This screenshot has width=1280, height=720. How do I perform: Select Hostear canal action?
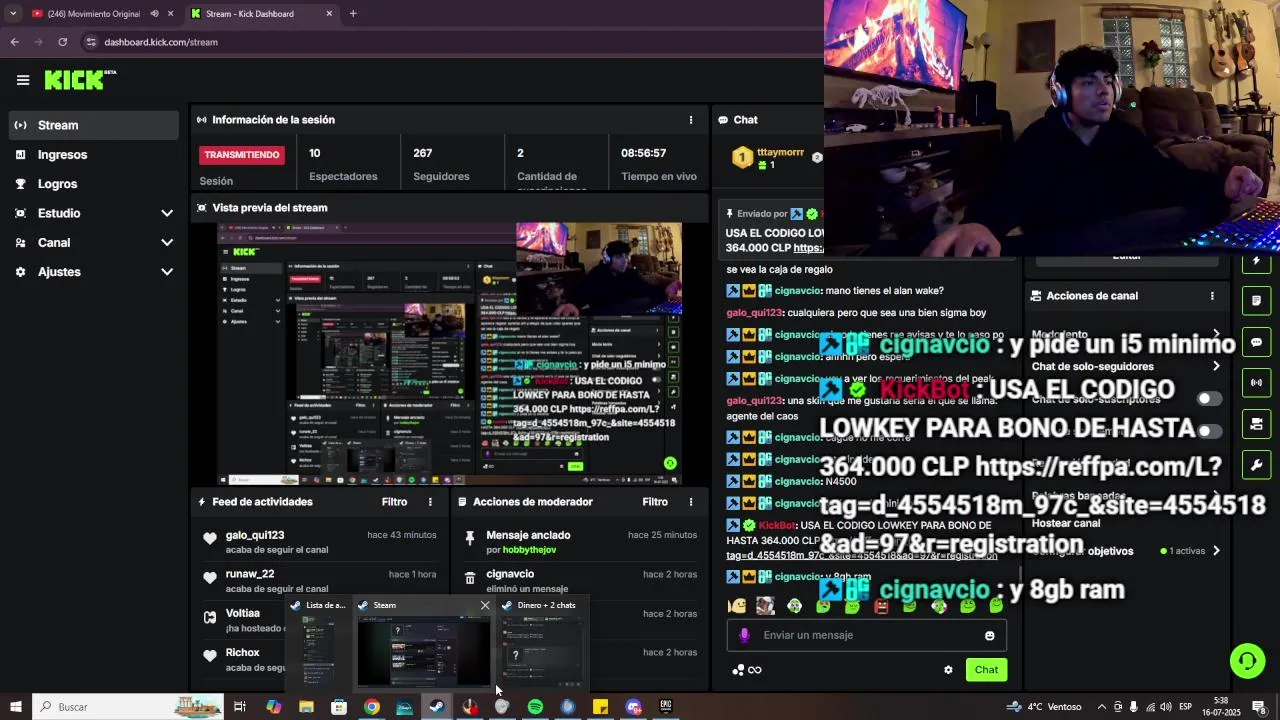pyautogui.click(x=1066, y=523)
